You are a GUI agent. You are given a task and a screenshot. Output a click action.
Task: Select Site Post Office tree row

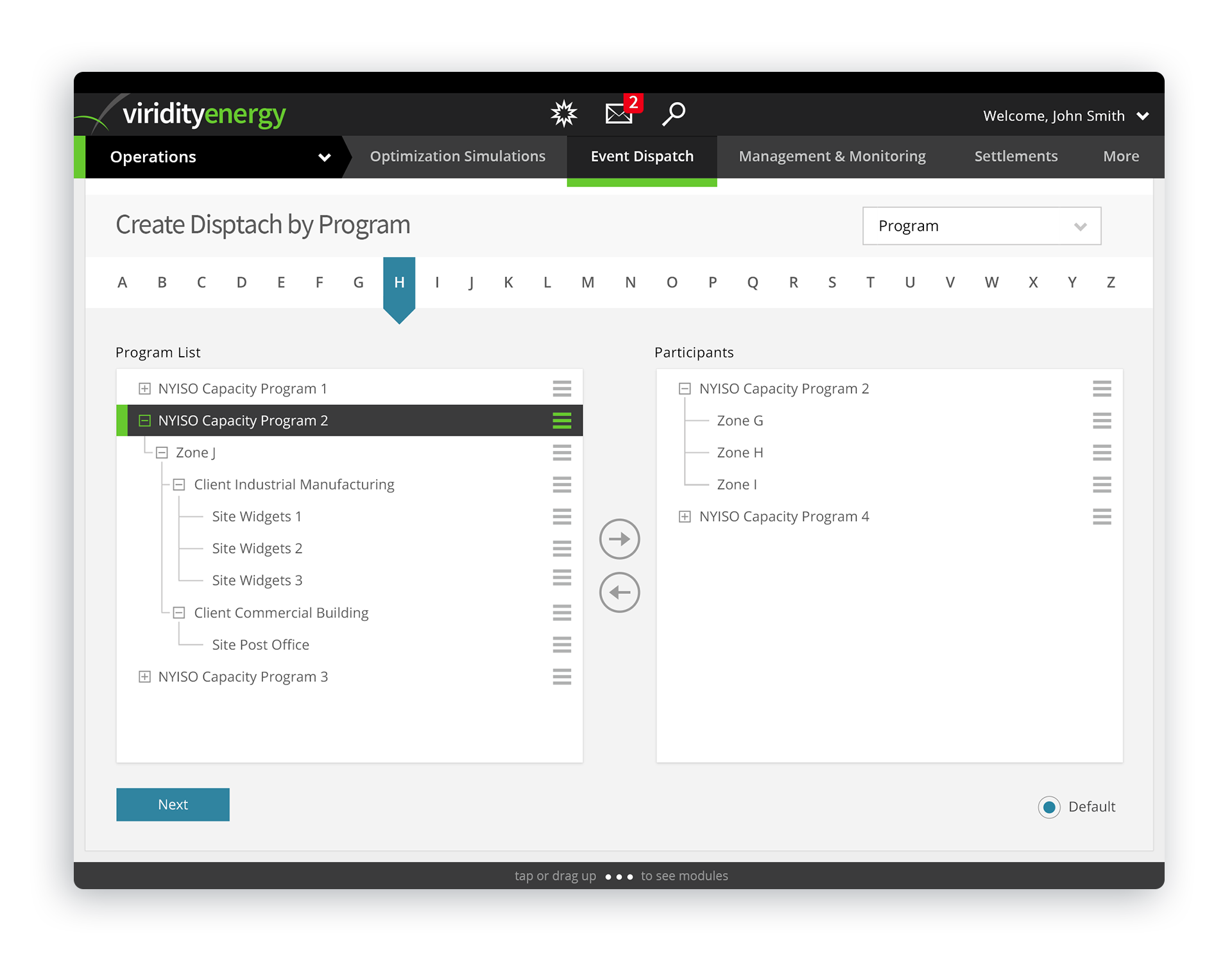pos(349,645)
